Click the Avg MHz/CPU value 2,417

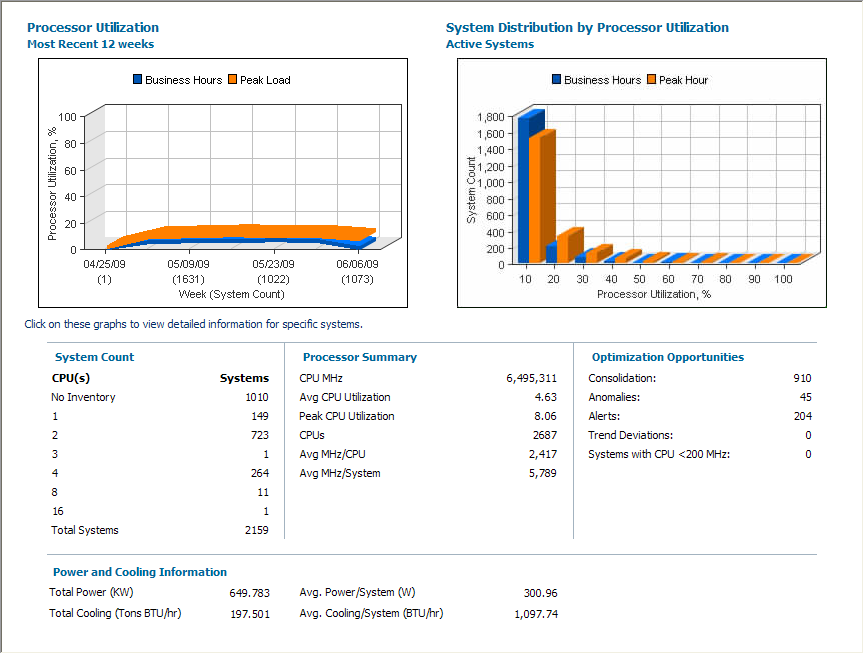[x=543, y=455]
